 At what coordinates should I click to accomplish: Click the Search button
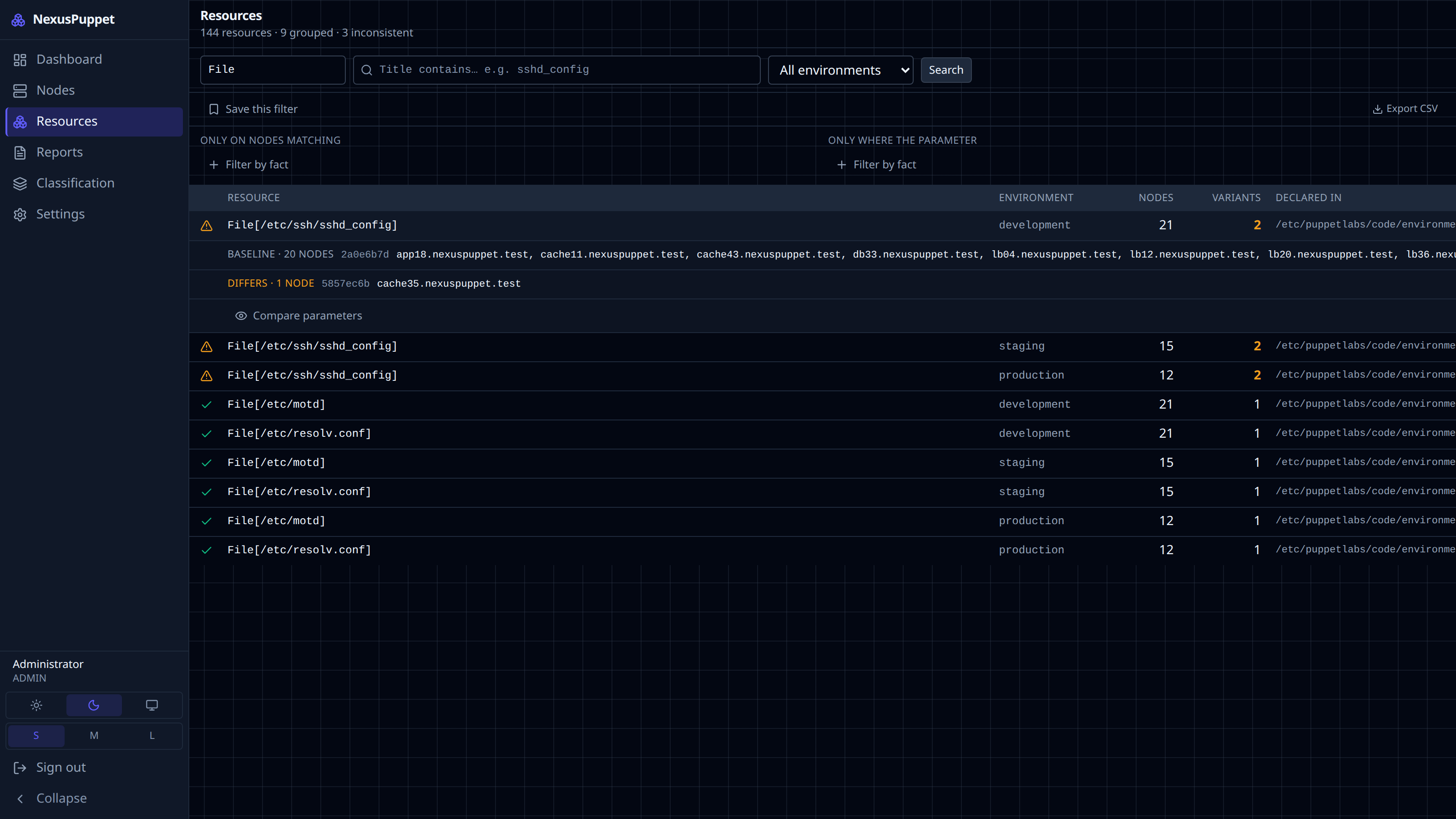(x=945, y=70)
